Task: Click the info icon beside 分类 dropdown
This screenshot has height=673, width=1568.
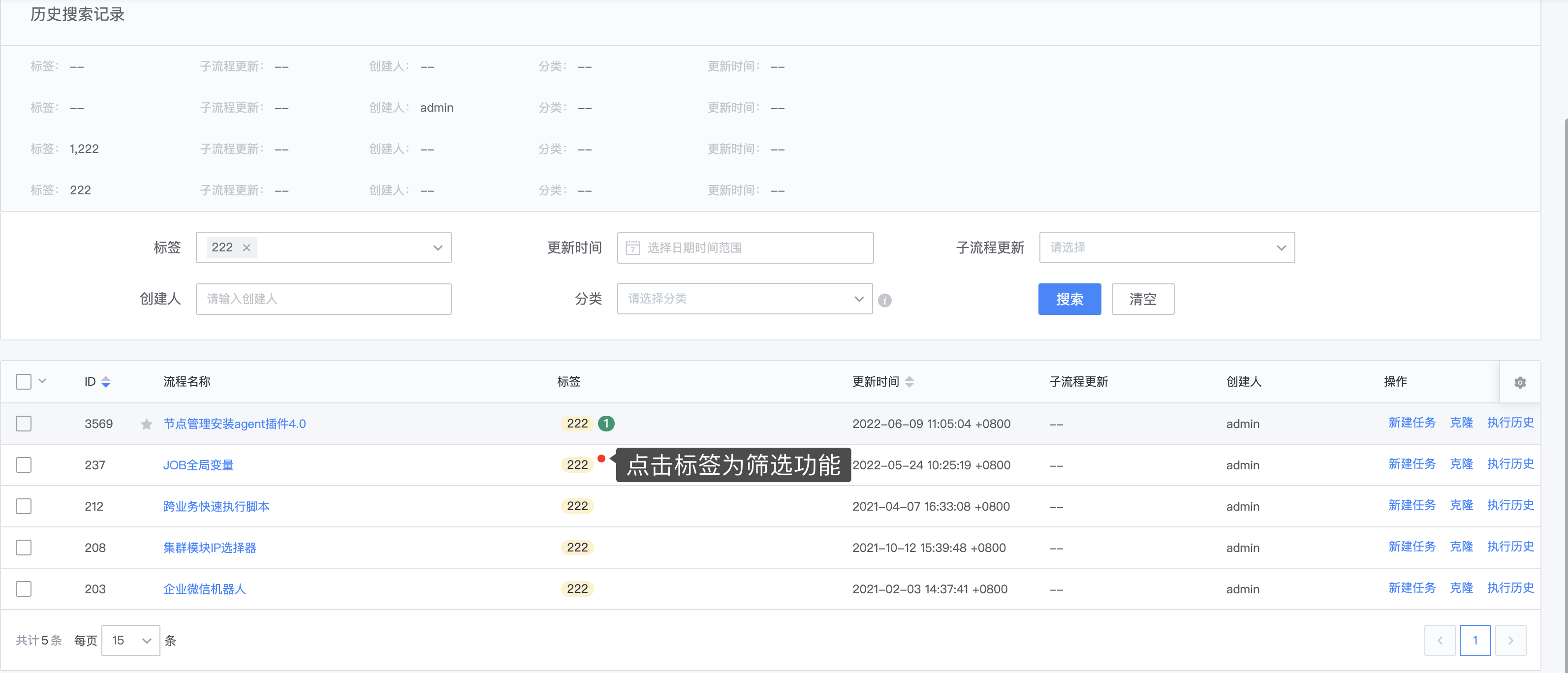Action: 885,300
